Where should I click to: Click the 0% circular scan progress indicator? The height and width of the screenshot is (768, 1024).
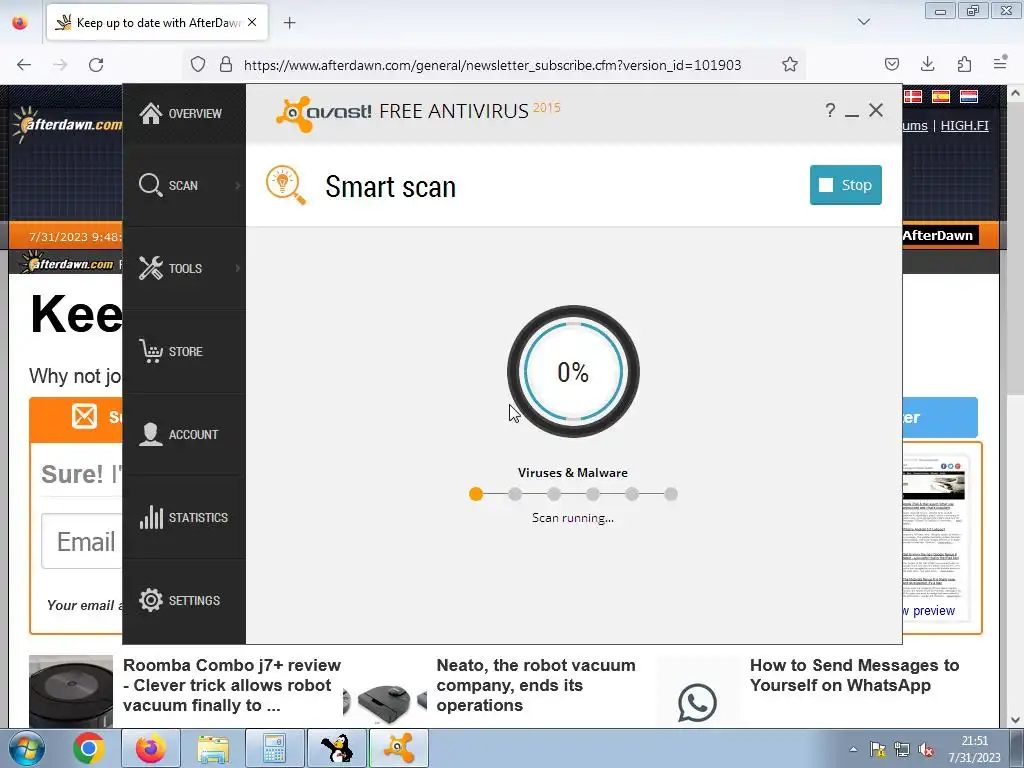[573, 372]
